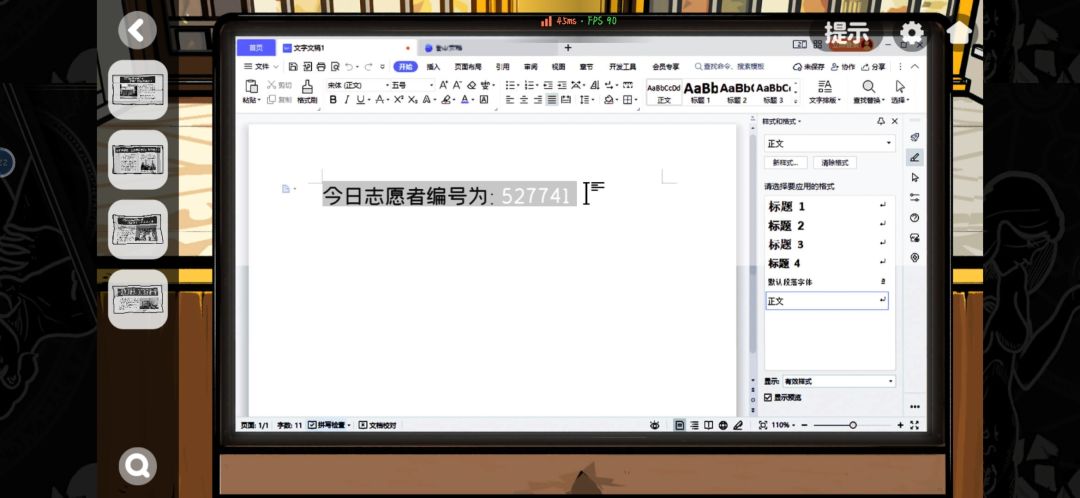This screenshot has width=1080, height=498.
Task: Switch to the 首页 Home page tab
Action: pos(256,48)
